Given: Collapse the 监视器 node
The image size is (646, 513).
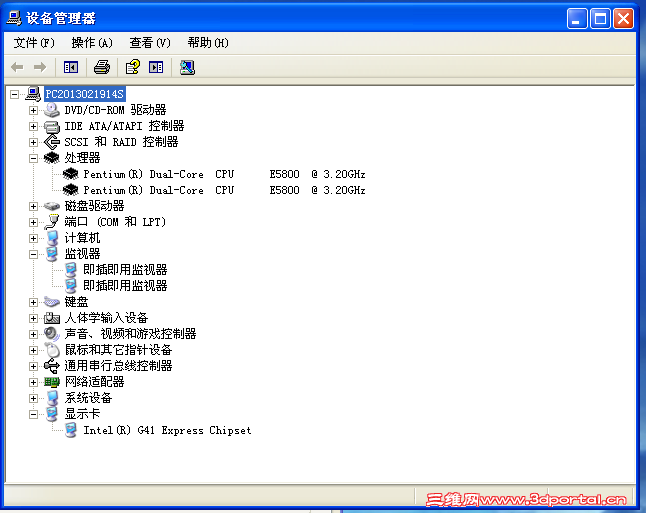Looking at the screenshot, I should pyautogui.click(x=33, y=254).
